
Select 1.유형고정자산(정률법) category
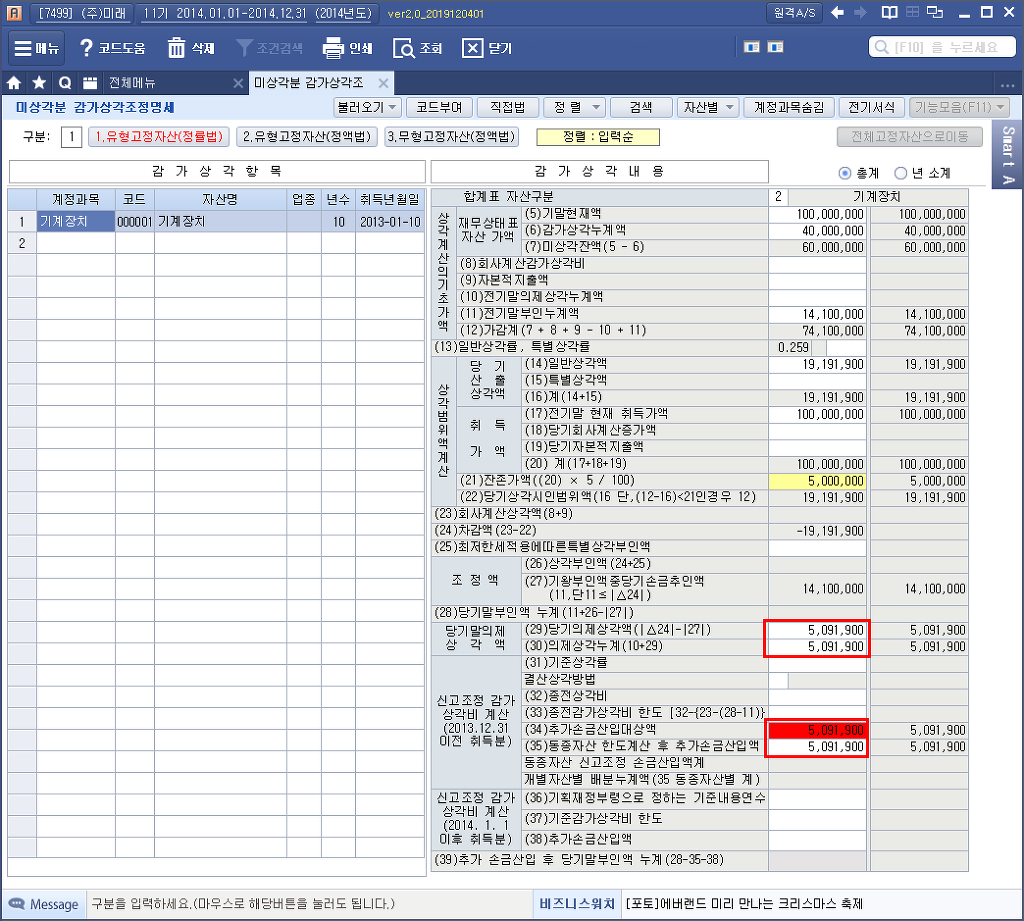click(159, 137)
